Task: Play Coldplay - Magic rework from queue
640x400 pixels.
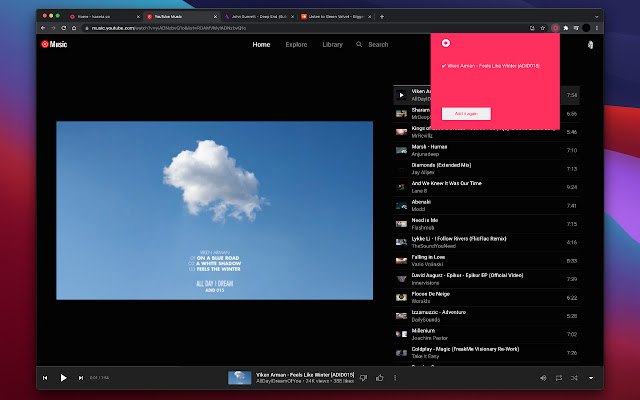Action: click(x=487, y=352)
